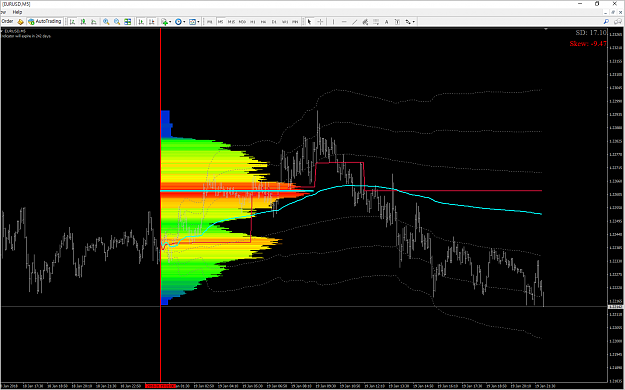The width and height of the screenshot is (625, 390).
Task: Click the Periods clock icon
Action: coord(178,22)
